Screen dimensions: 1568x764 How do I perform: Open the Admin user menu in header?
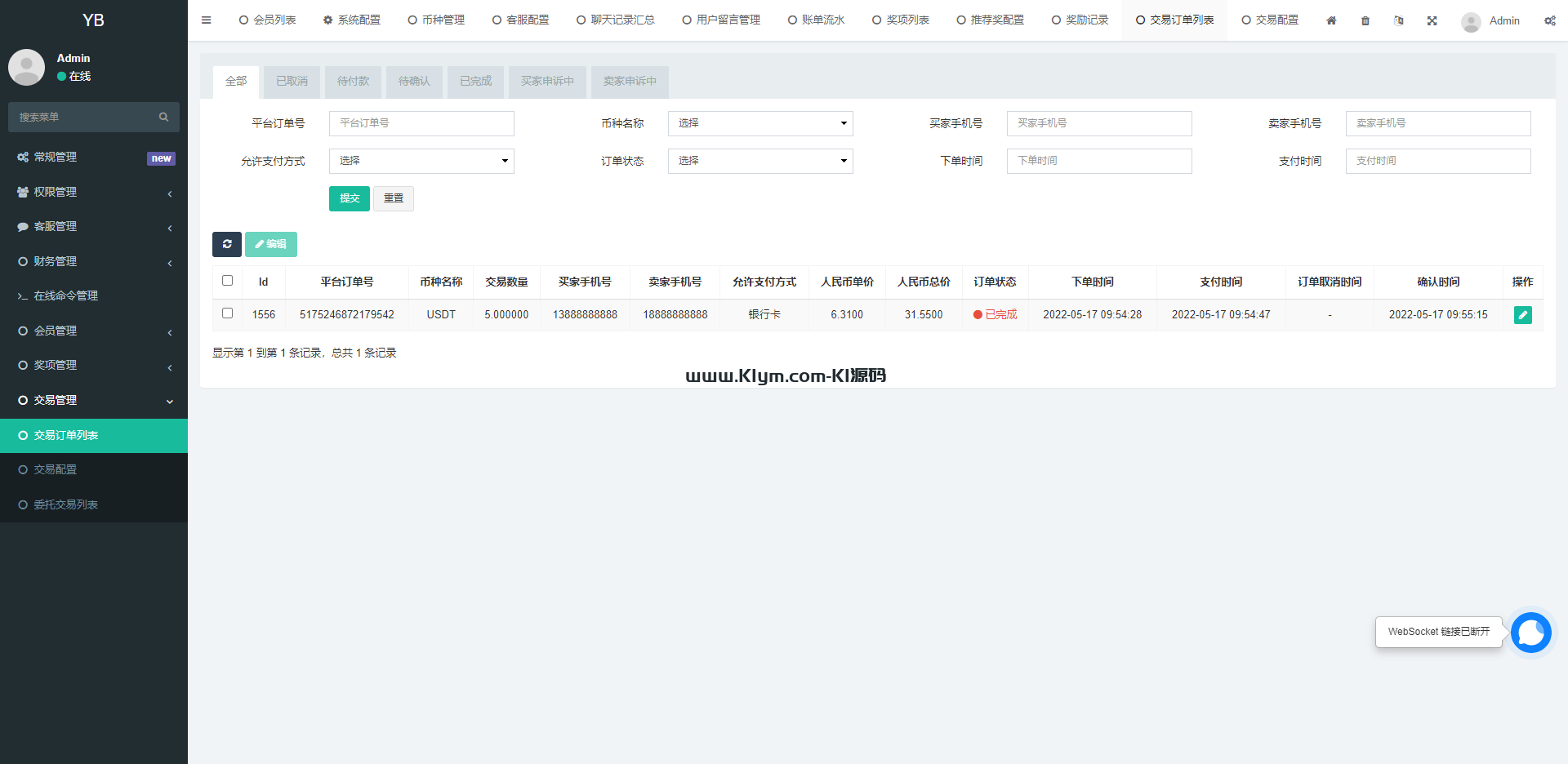1490,21
